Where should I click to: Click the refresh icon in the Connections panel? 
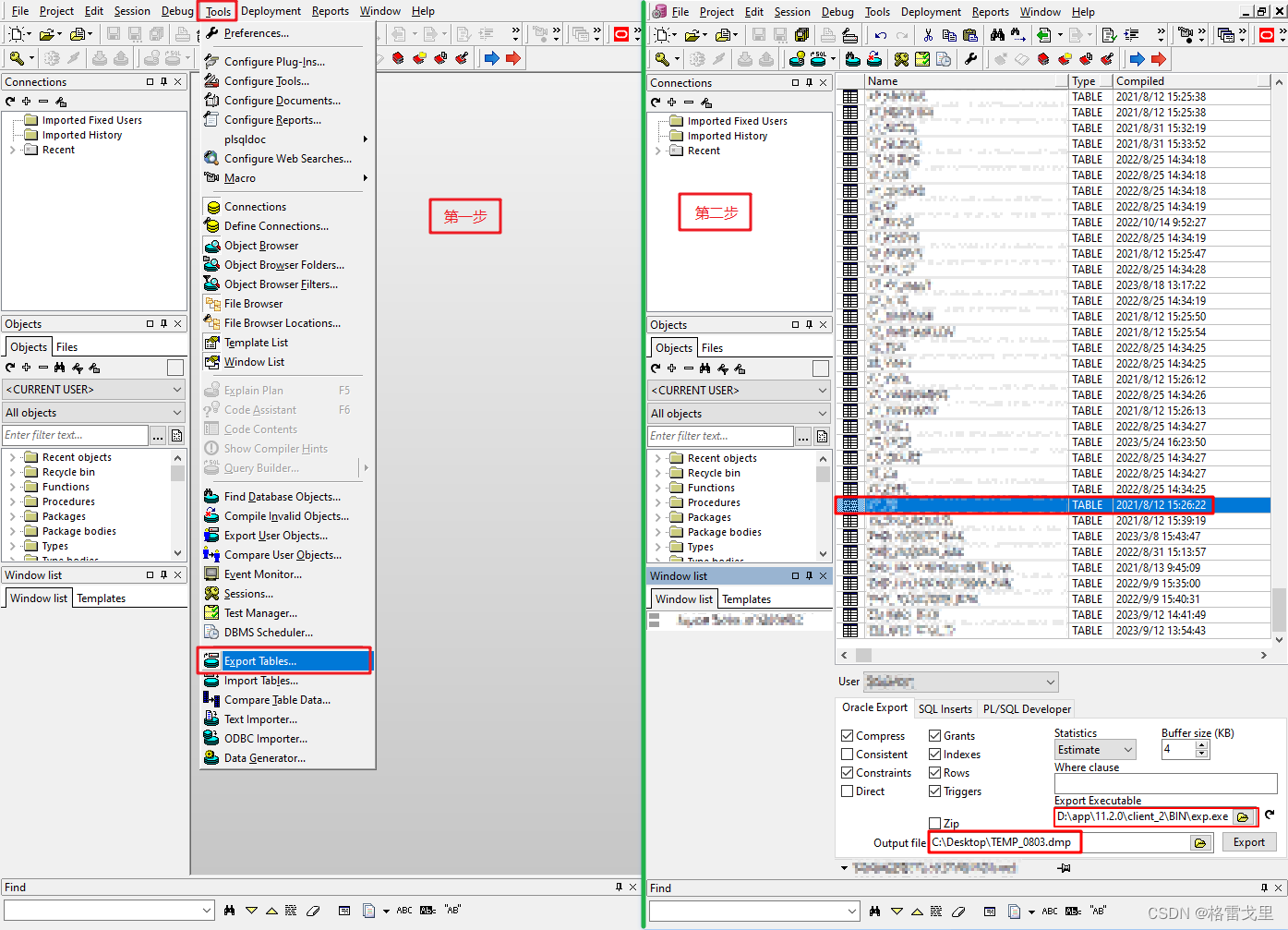pyautogui.click(x=10, y=102)
